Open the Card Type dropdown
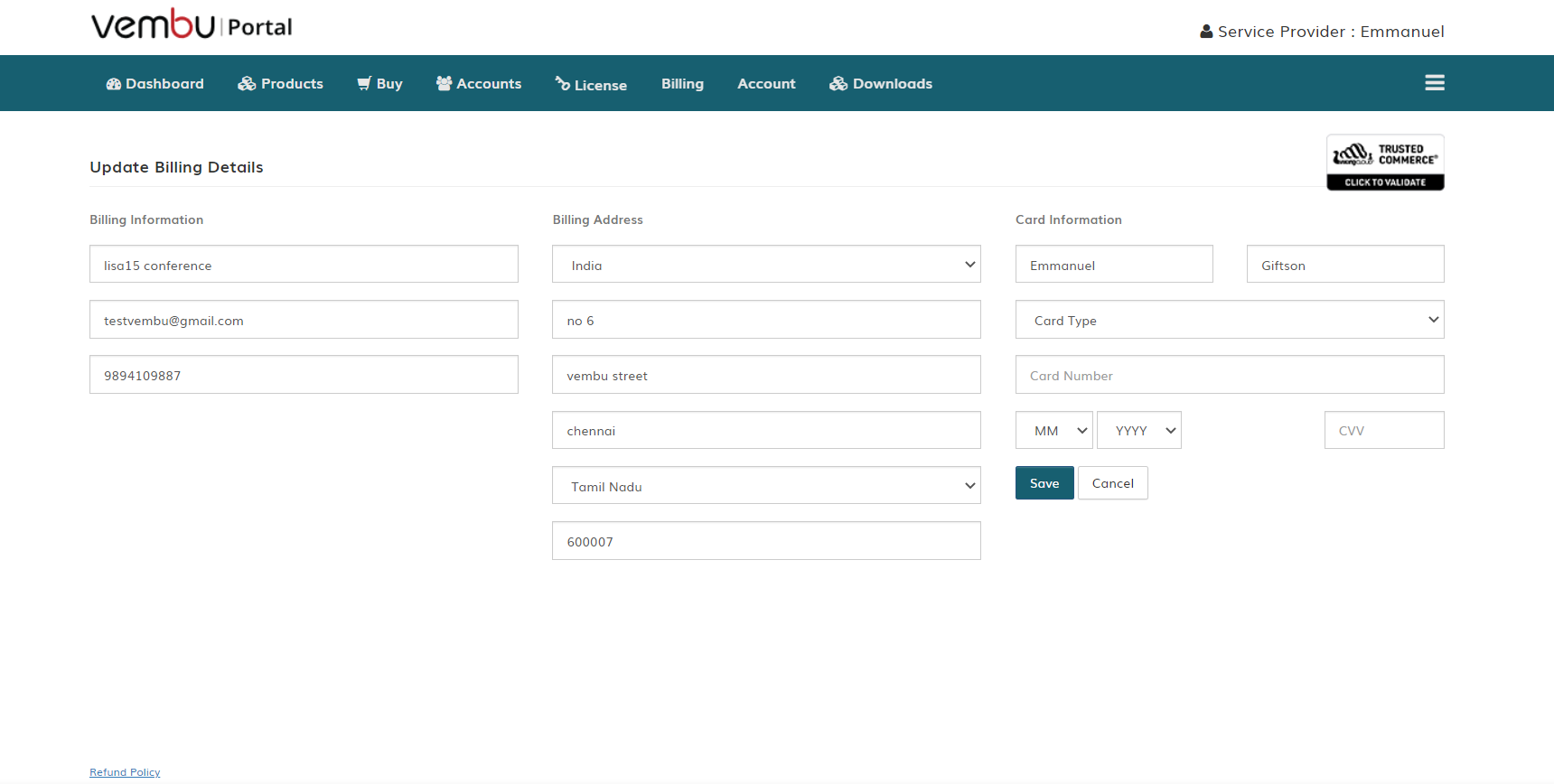 [1230, 320]
